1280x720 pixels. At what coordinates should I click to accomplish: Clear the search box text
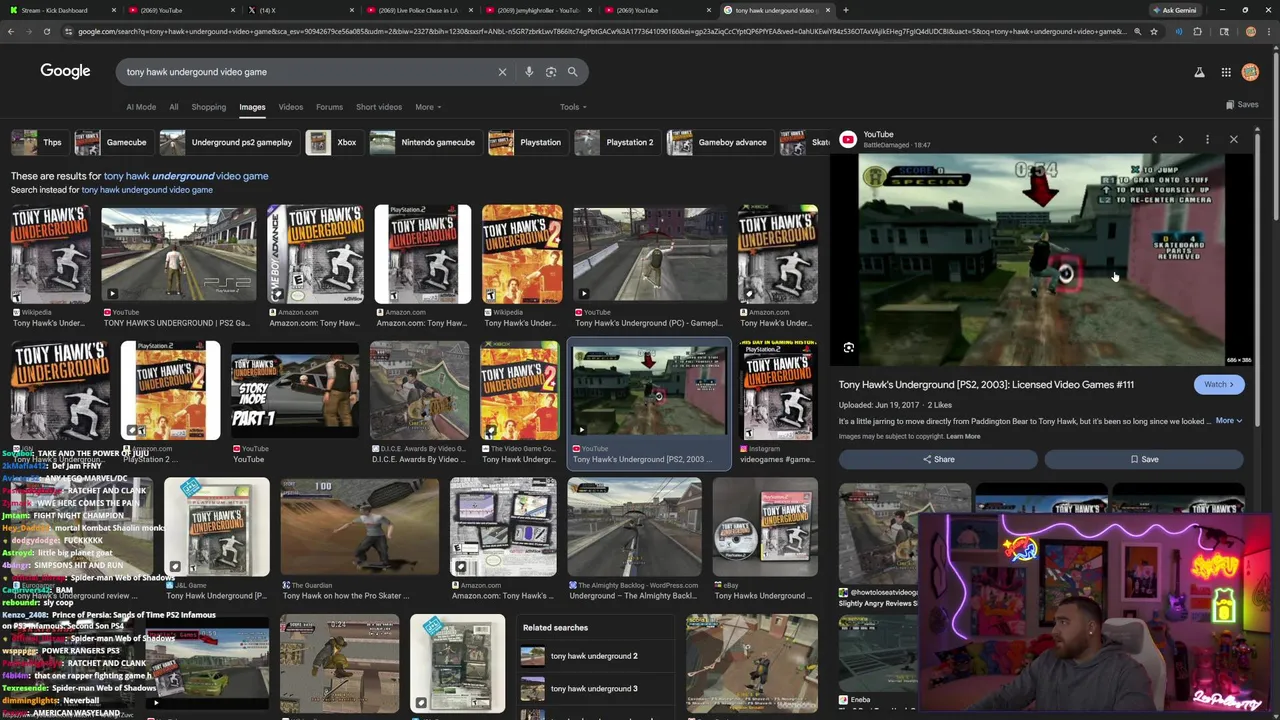click(502, 72)
